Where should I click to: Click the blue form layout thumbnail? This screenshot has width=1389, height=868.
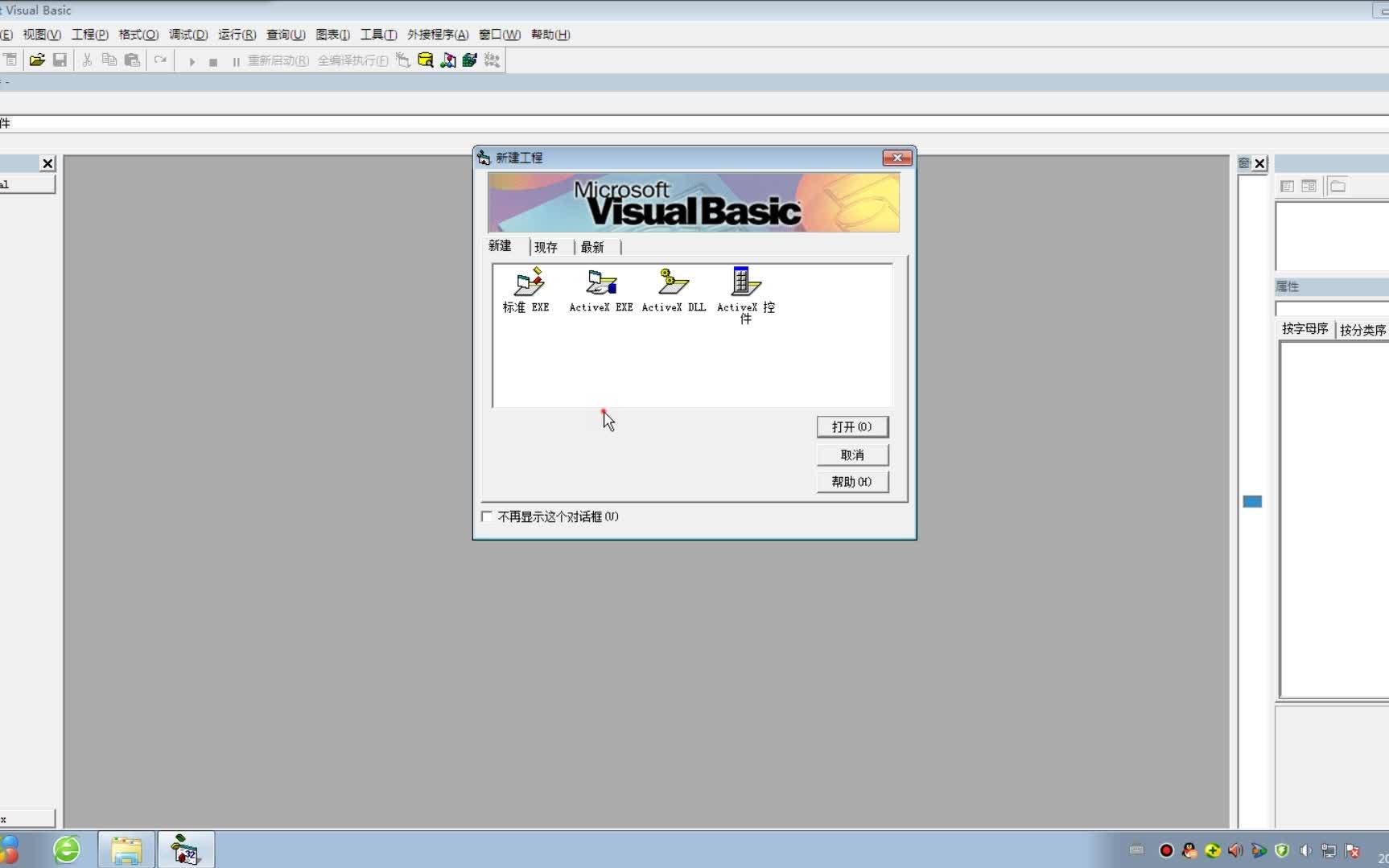click(1252, 501)
